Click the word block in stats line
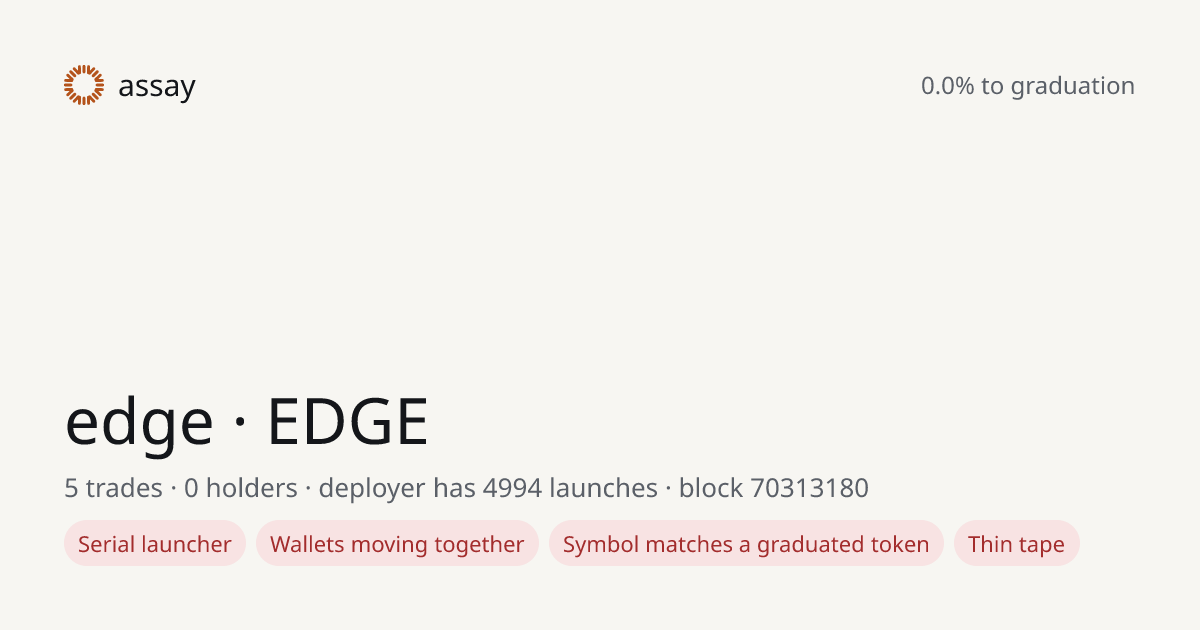The width and height of the screenshot is (1200, 630). [711, 488]
